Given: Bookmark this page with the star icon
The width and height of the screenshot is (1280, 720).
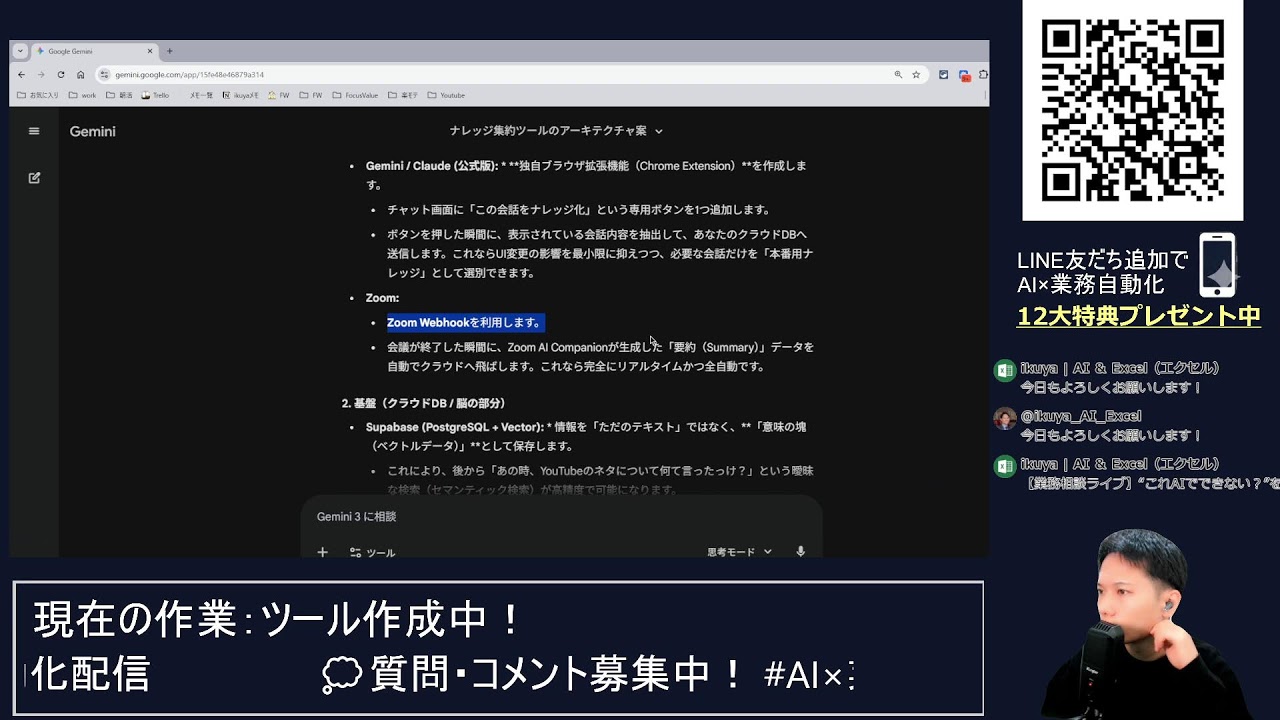Looking at the screenshot, I should [916, 75].
